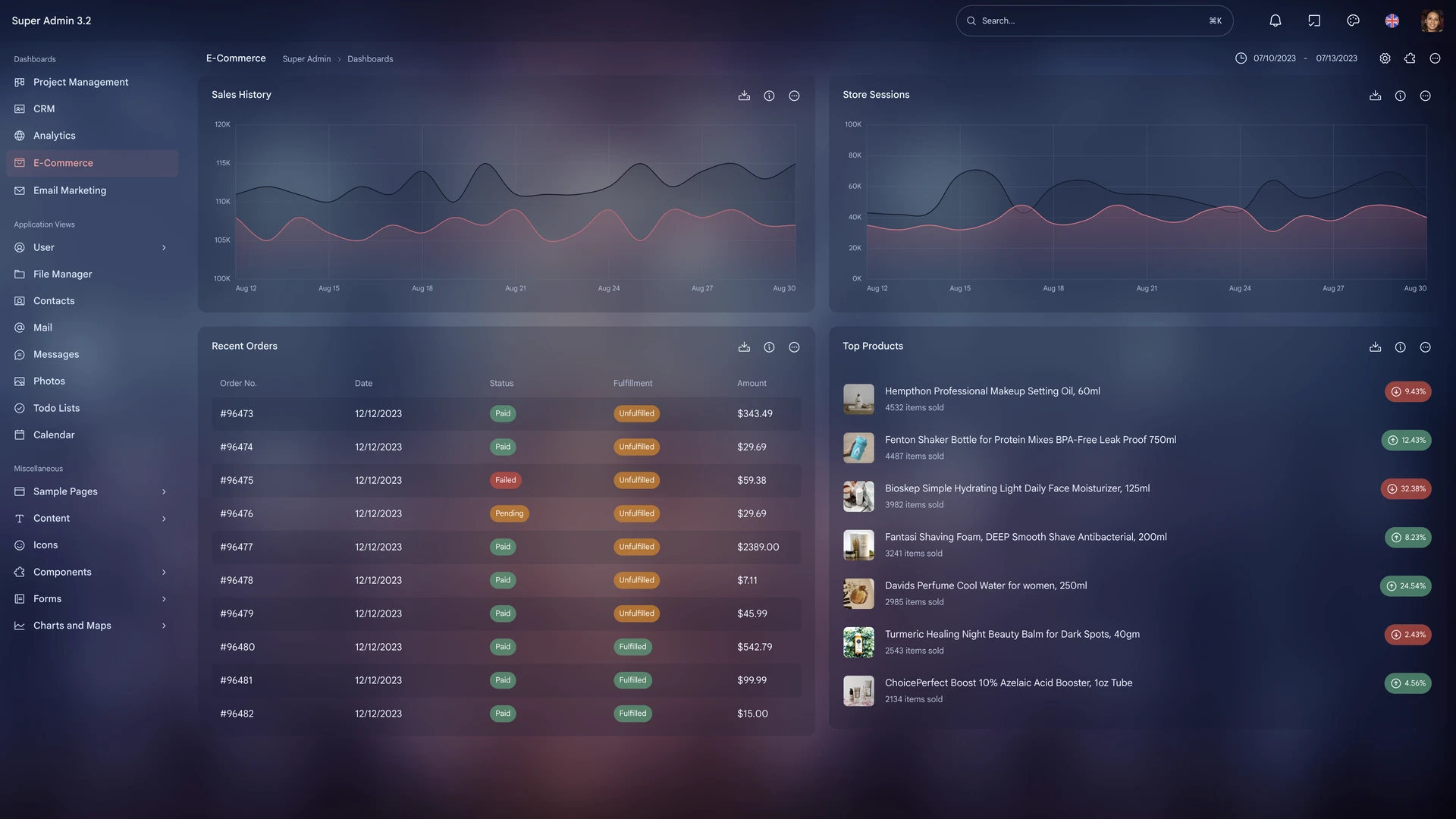The height and width of the screenshot is (819, 1456).
Task: Open File Manager
Action: click(x=93, y=274)
